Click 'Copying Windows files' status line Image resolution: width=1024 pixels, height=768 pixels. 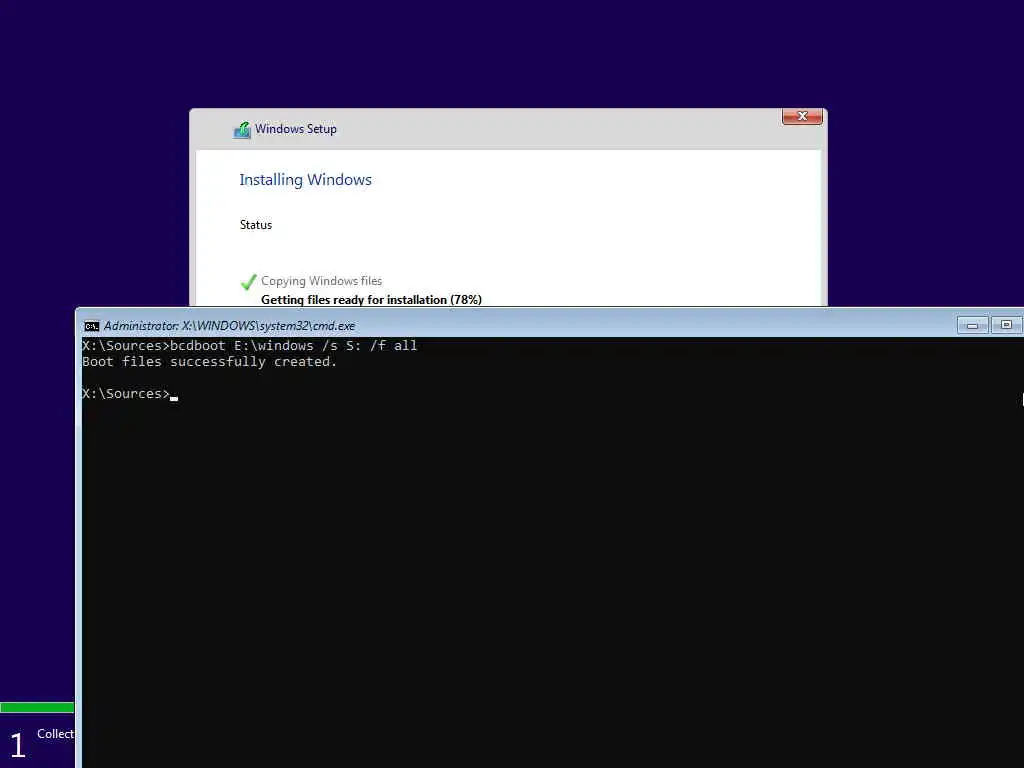321,281
